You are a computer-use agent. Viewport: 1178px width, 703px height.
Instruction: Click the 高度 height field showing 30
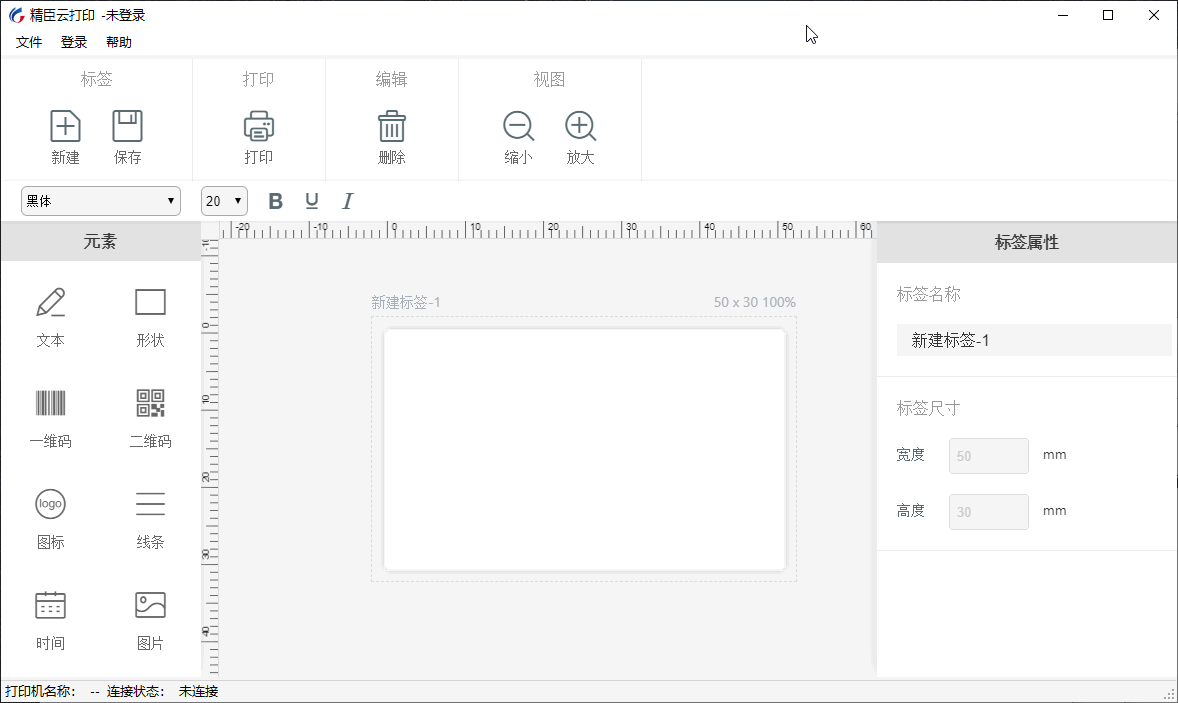(x=989, y=512)
